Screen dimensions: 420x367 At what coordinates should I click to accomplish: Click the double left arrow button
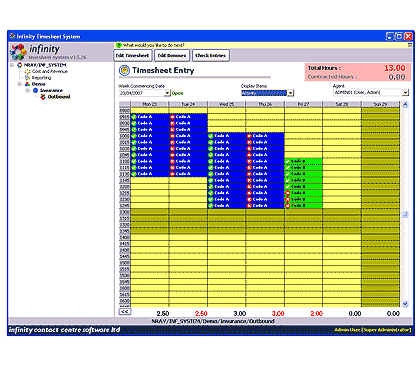(x=125, y=311)
